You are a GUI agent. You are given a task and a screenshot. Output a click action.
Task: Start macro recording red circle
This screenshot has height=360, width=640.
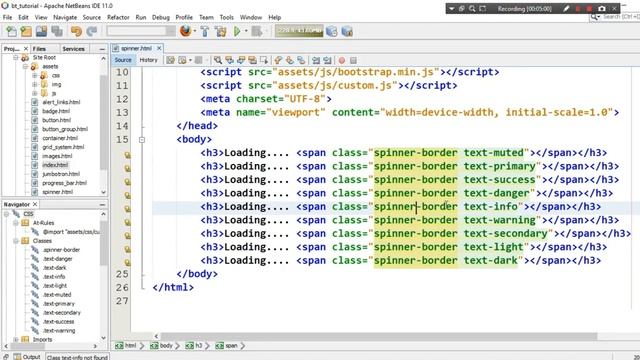pos(342,60)
